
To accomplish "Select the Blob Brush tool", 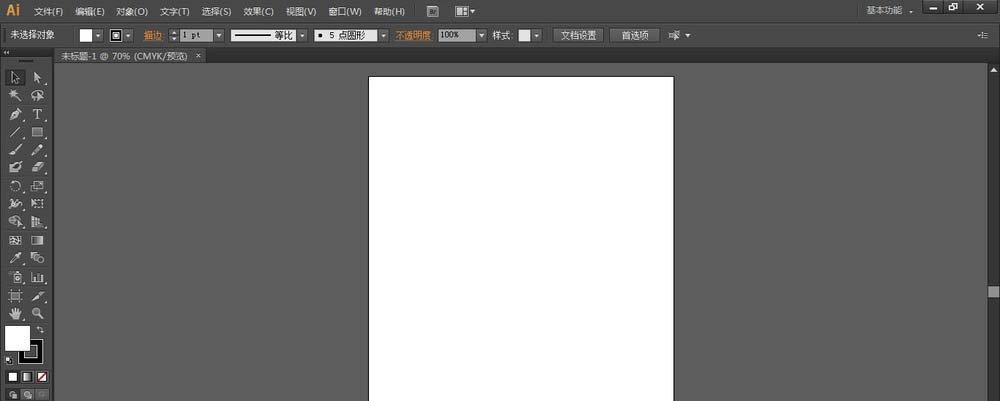I will pyautogui.click(x=16, y=167).
